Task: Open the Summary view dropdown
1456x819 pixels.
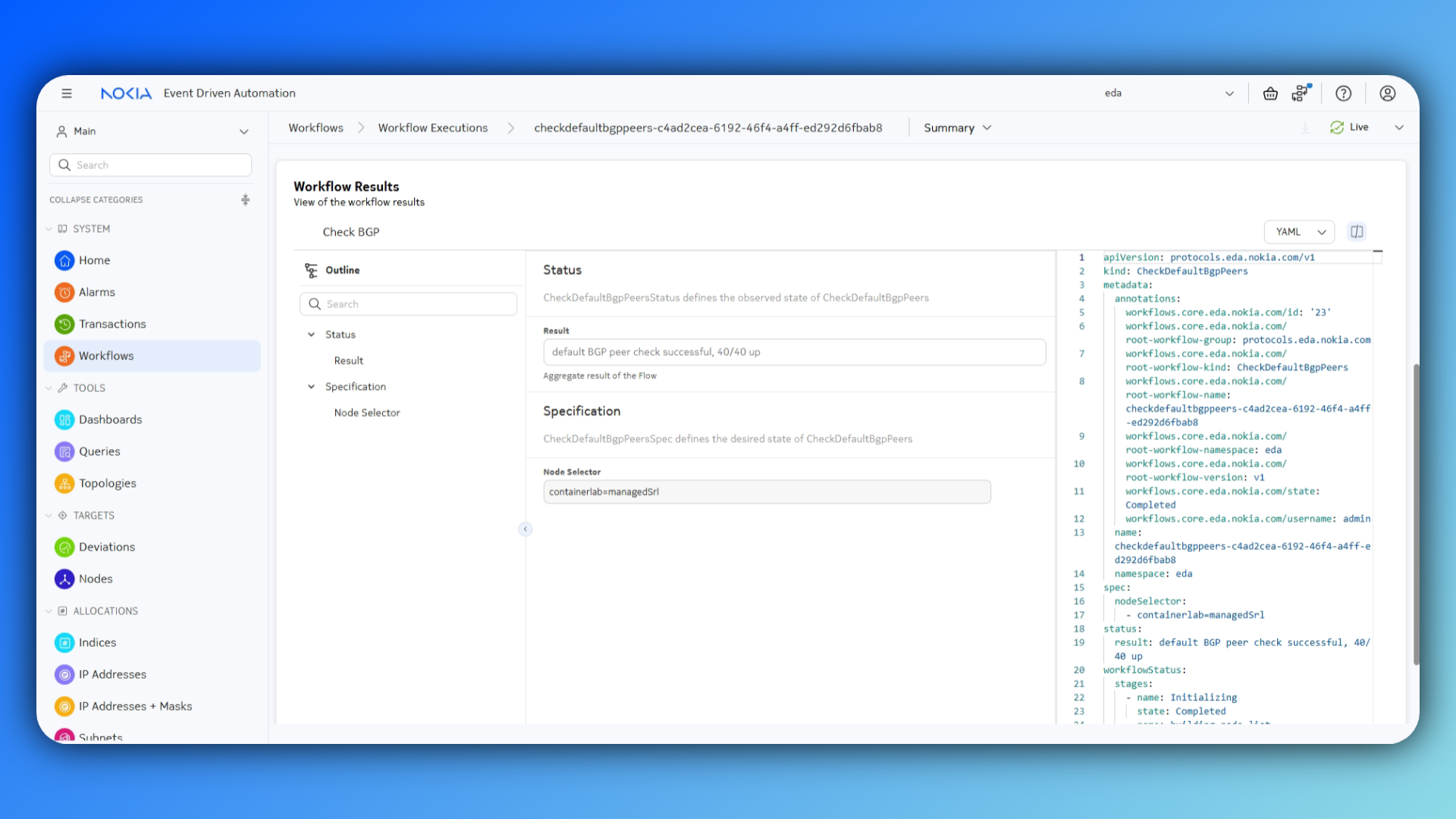Action: click(x=957, y=127)
